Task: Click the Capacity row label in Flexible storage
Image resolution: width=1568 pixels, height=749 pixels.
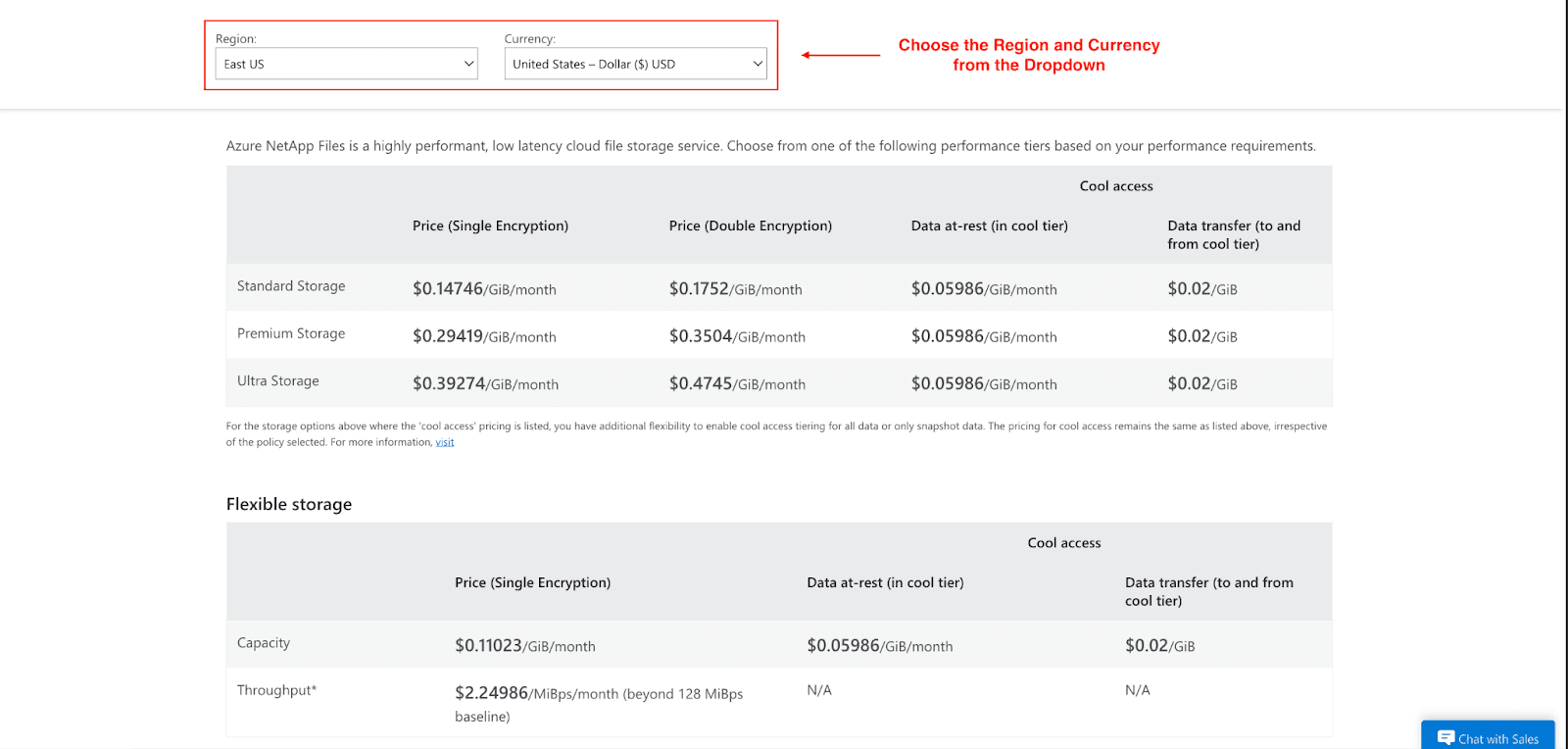Action: 264,643
